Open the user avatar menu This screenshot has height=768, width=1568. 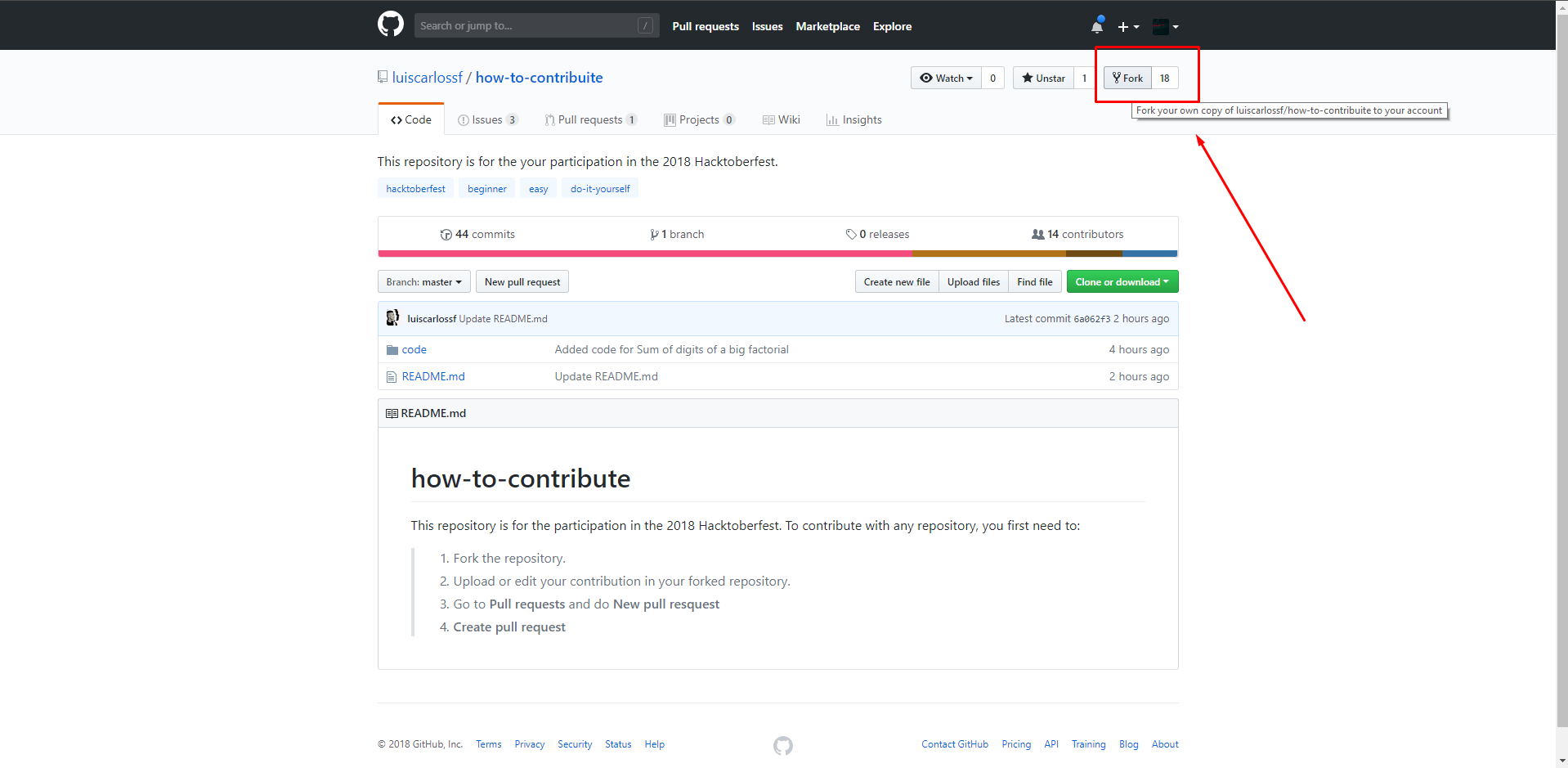(1165, 27)
